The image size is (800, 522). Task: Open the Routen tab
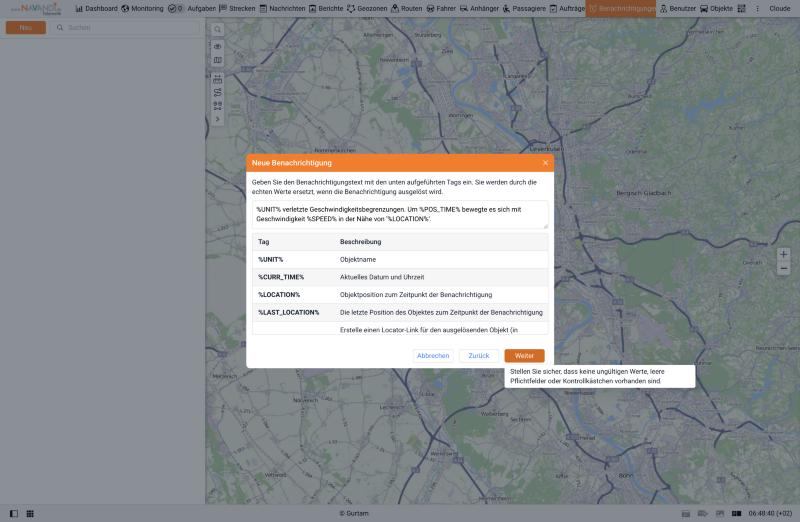(x=407, y=9)
